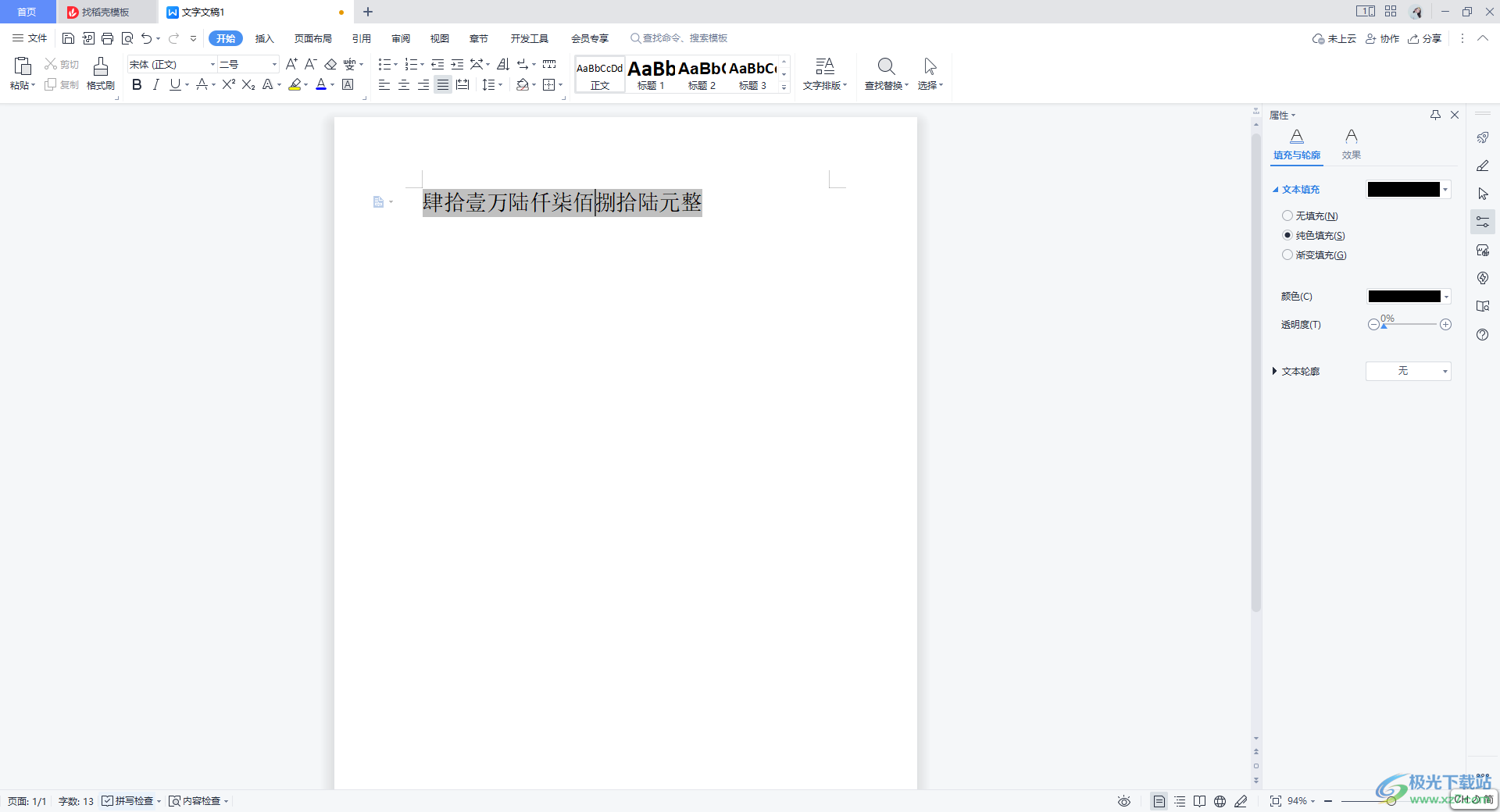
Task: Click the Sort icon in paragraph group
Action: [503, 64]
